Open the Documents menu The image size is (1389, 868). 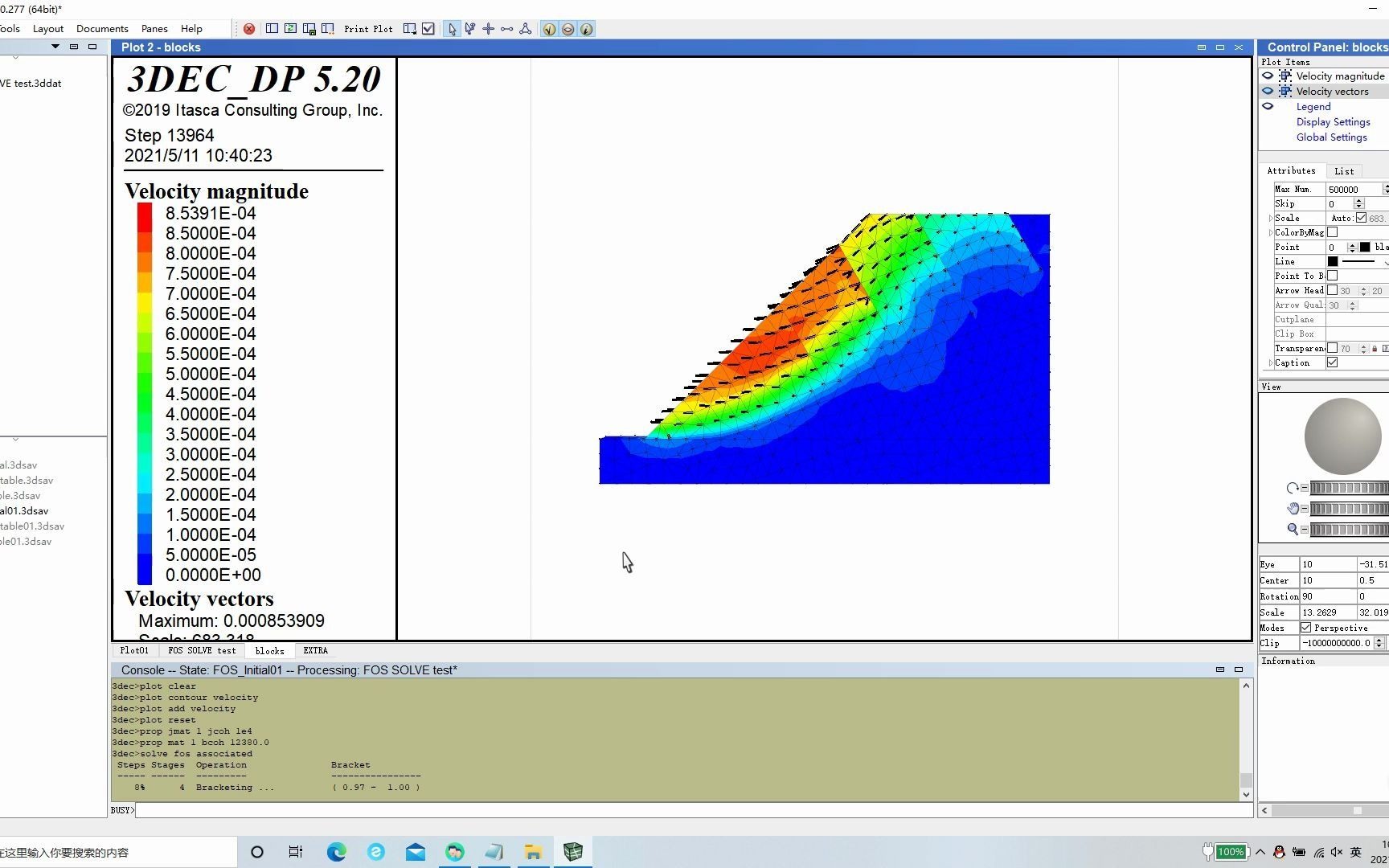102,29
